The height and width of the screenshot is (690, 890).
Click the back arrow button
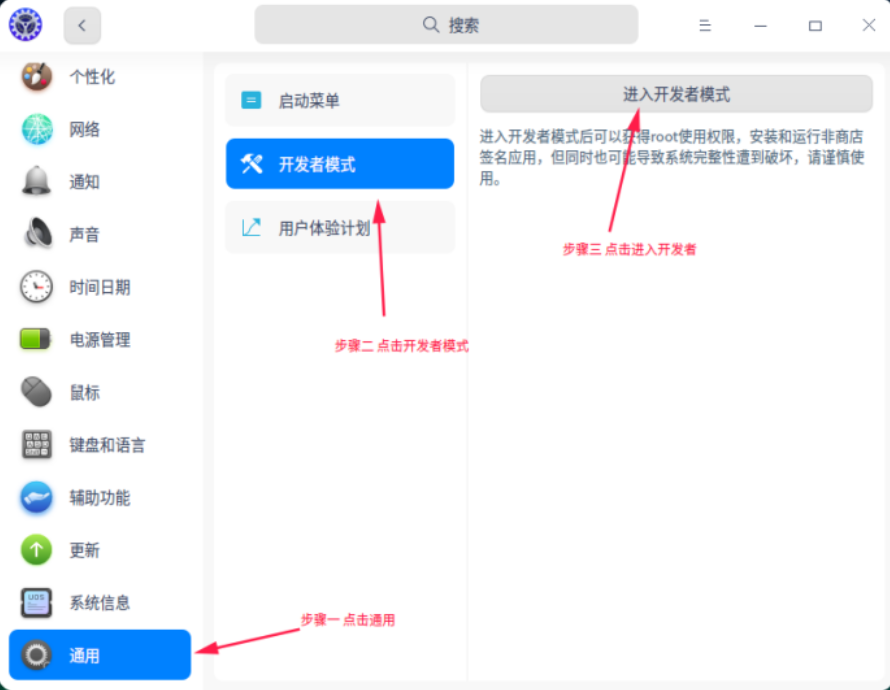tap(82, 26)
